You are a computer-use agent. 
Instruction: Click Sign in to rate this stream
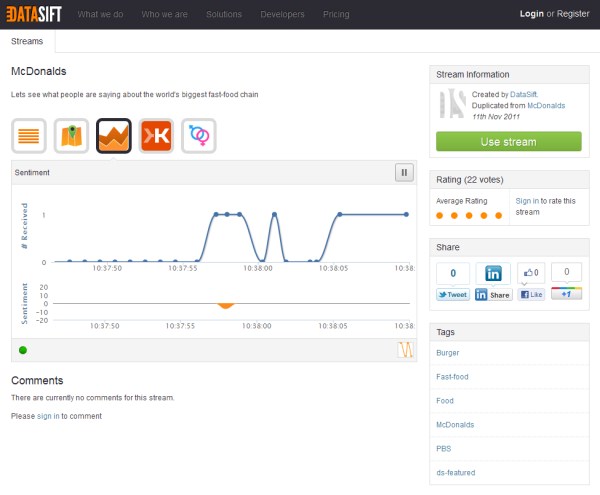(527, 201)
